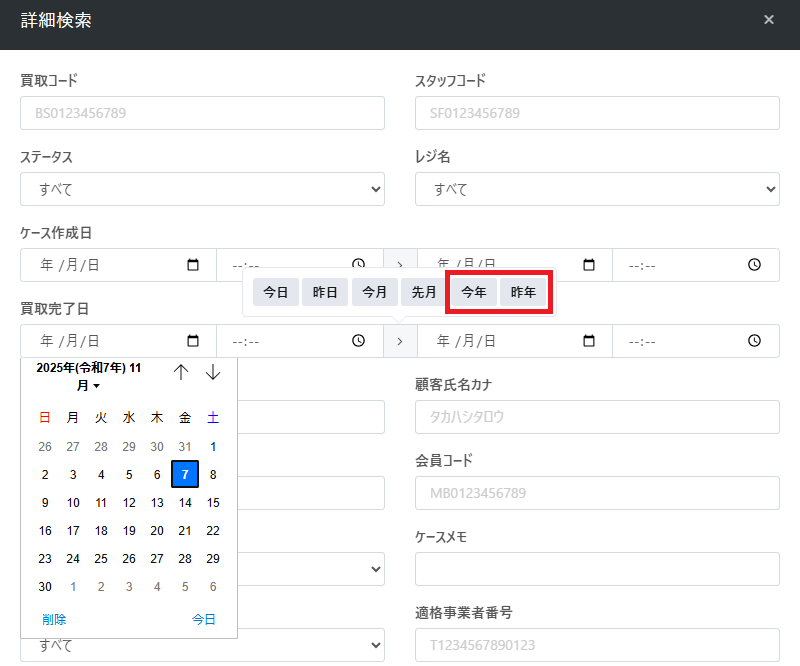Expand the 2025年 11月 month-year picker
This screenshot has height=666, width=800.
pos(89,376)
